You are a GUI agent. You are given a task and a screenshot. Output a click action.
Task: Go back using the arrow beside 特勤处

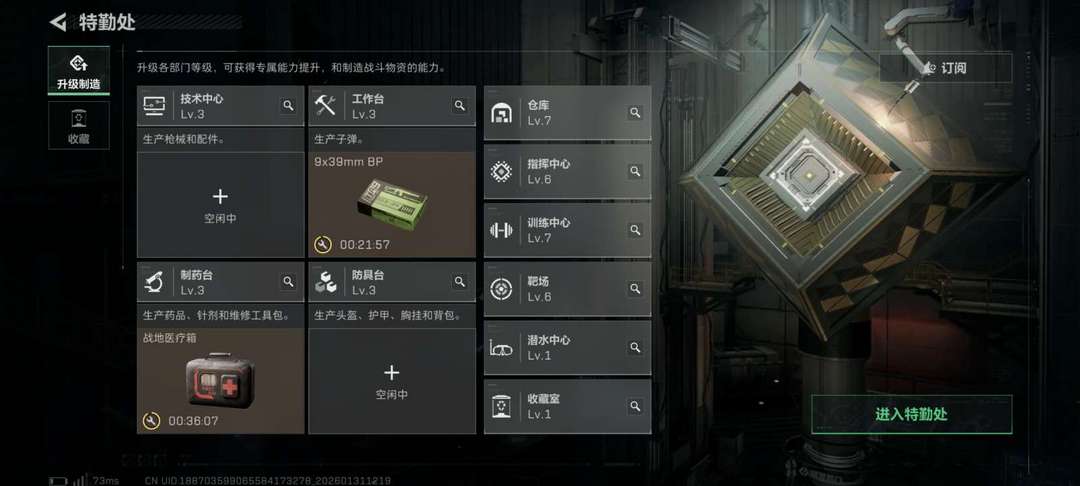(58, 22)
